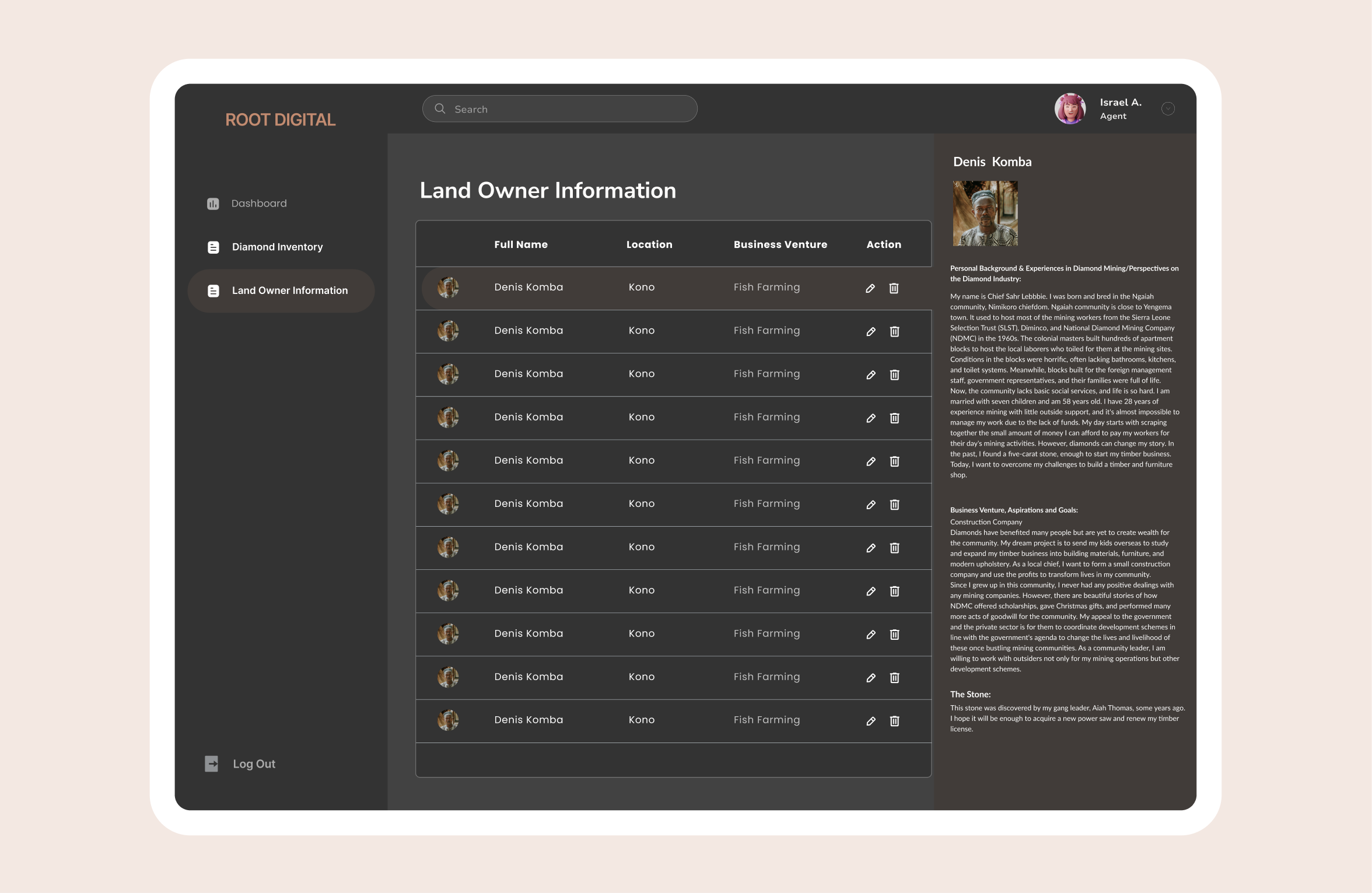Image resolution: width=1372 pixels, height=893 pixels.
Task: Click Denis Komba's large photo in detail panel
Action: 985,213
